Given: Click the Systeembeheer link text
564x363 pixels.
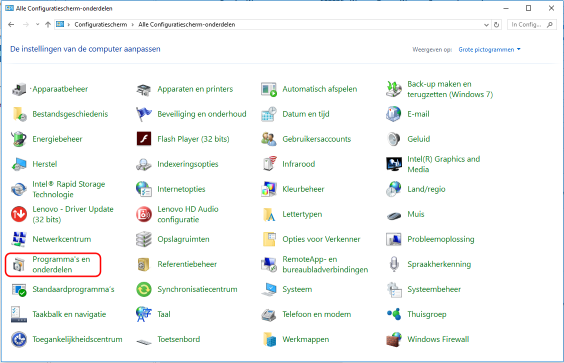Looking at the screenshot, I should 434,289.
